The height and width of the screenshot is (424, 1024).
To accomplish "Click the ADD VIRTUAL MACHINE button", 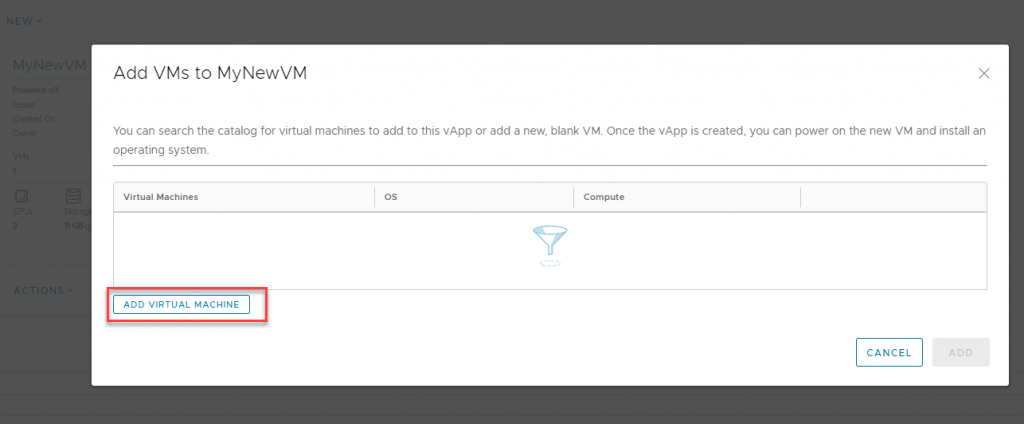I will pyautogui.click(x=181, y=304).
